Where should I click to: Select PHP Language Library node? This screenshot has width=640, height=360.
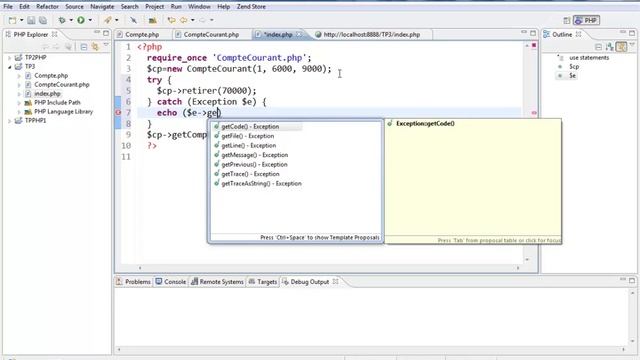(63, 111)
